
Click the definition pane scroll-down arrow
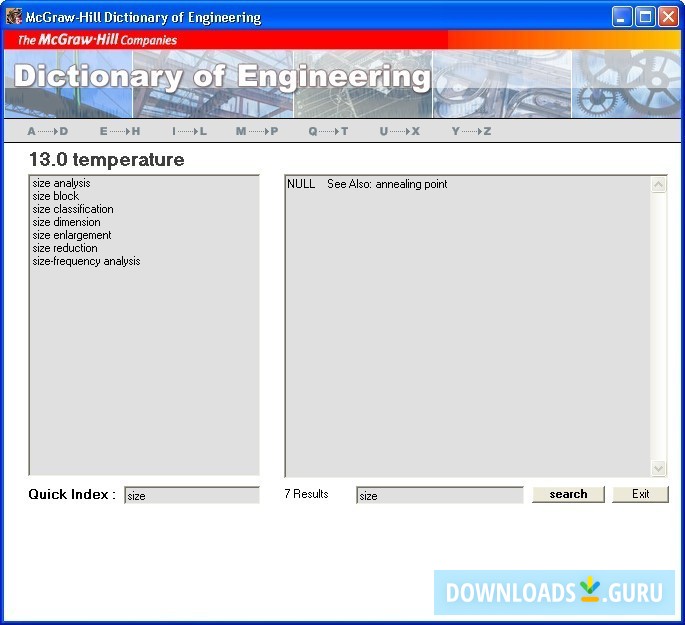(x=658, y=468)
